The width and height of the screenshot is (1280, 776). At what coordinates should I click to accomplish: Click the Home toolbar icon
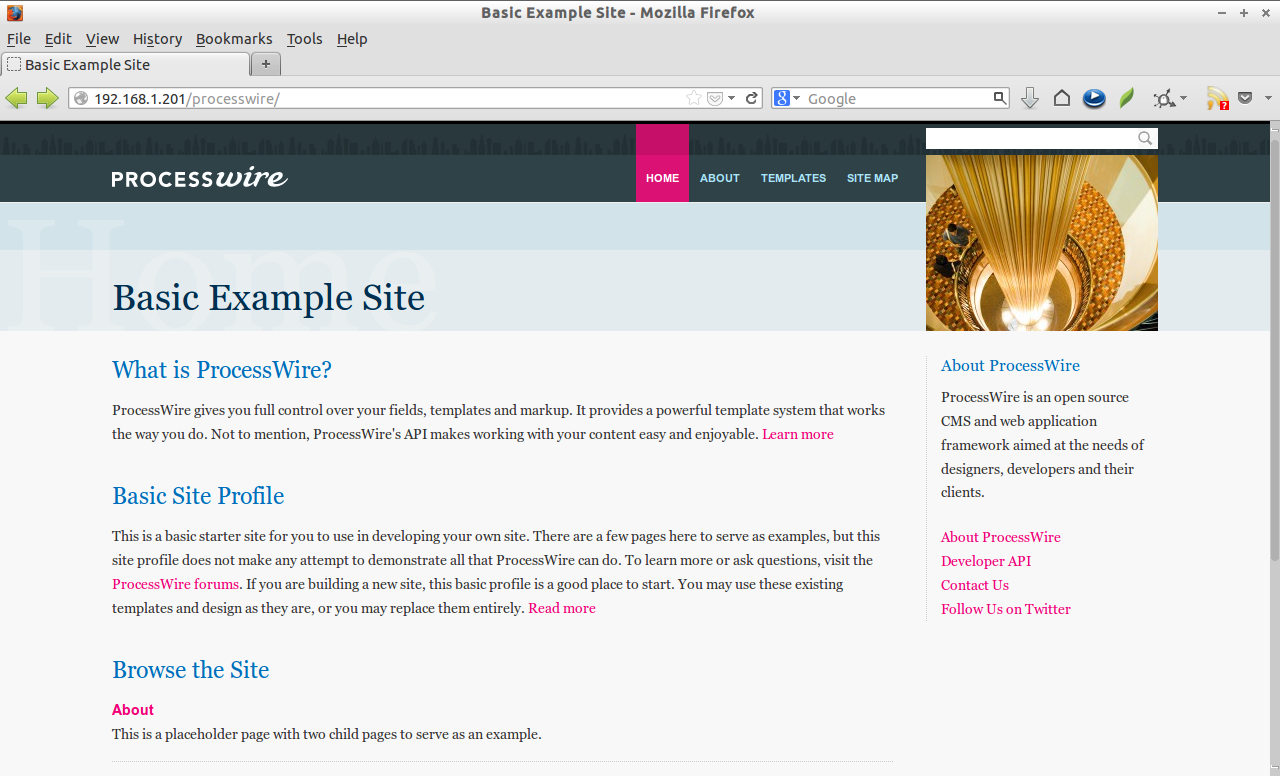click(x=1062, y=98)
